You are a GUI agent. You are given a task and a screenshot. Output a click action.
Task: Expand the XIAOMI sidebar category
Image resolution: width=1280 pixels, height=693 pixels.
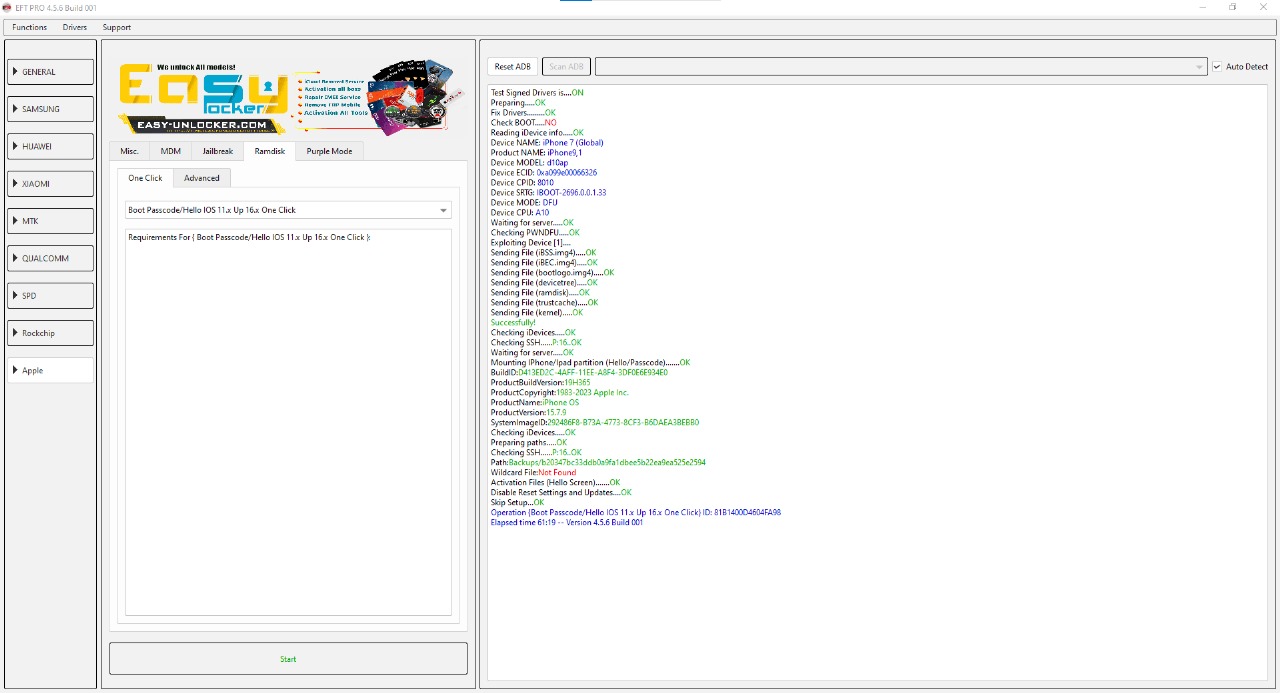(x=51, y=184)
